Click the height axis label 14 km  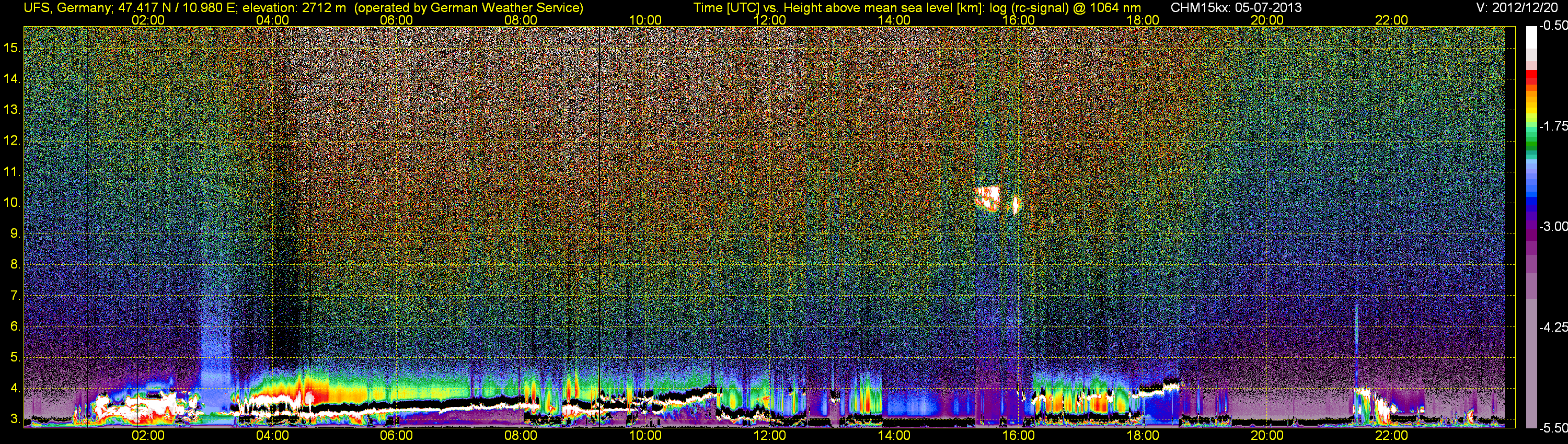click(x=12, y=78)
